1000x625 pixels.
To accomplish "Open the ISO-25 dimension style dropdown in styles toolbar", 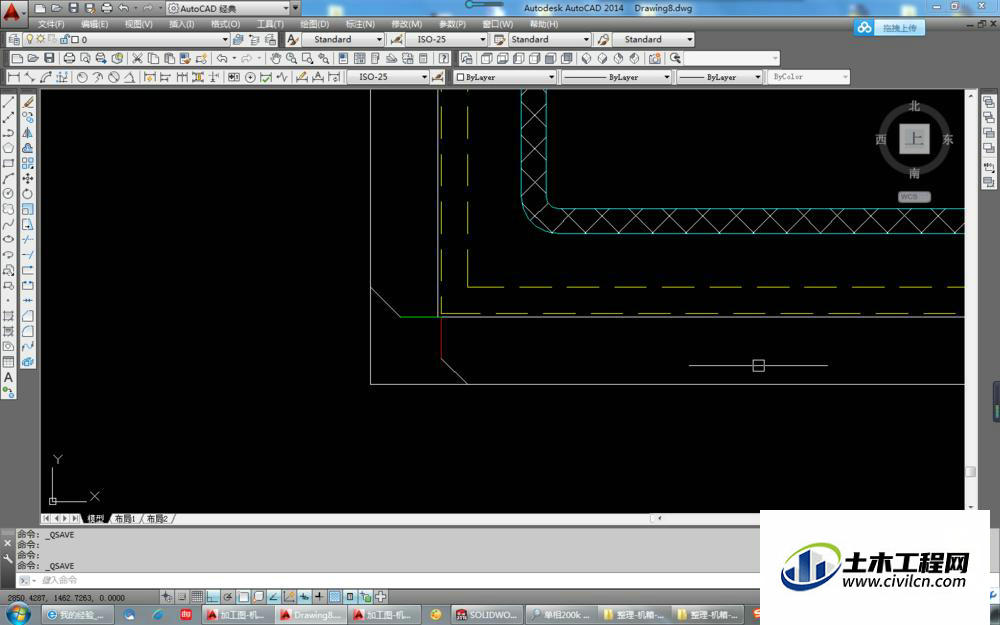I will (446, 40).
